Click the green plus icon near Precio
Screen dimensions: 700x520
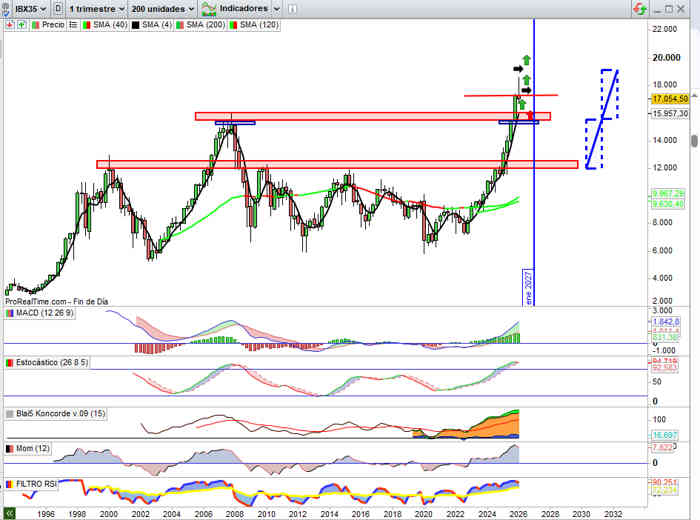pyautogui.click(x=23, y=23)
